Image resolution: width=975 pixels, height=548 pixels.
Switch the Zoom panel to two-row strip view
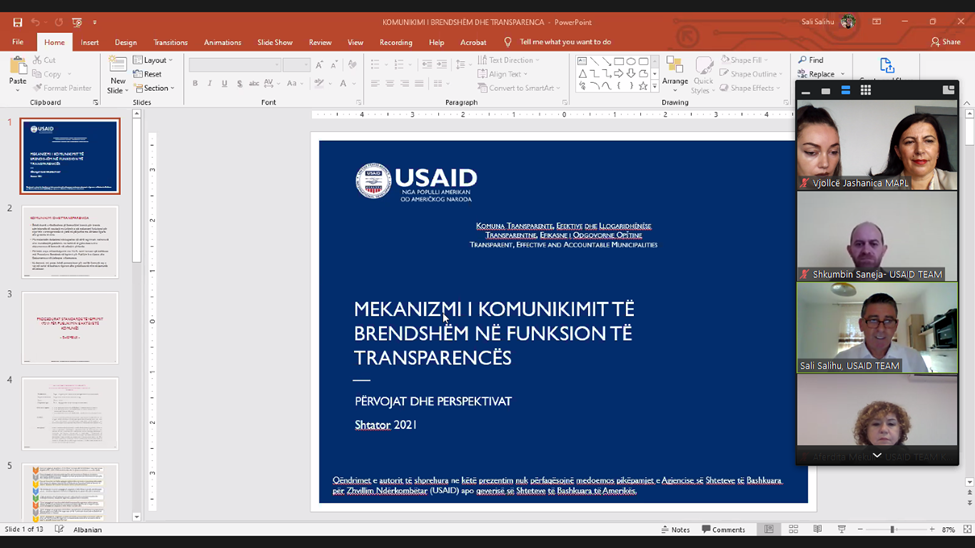[x=846, y=91]
